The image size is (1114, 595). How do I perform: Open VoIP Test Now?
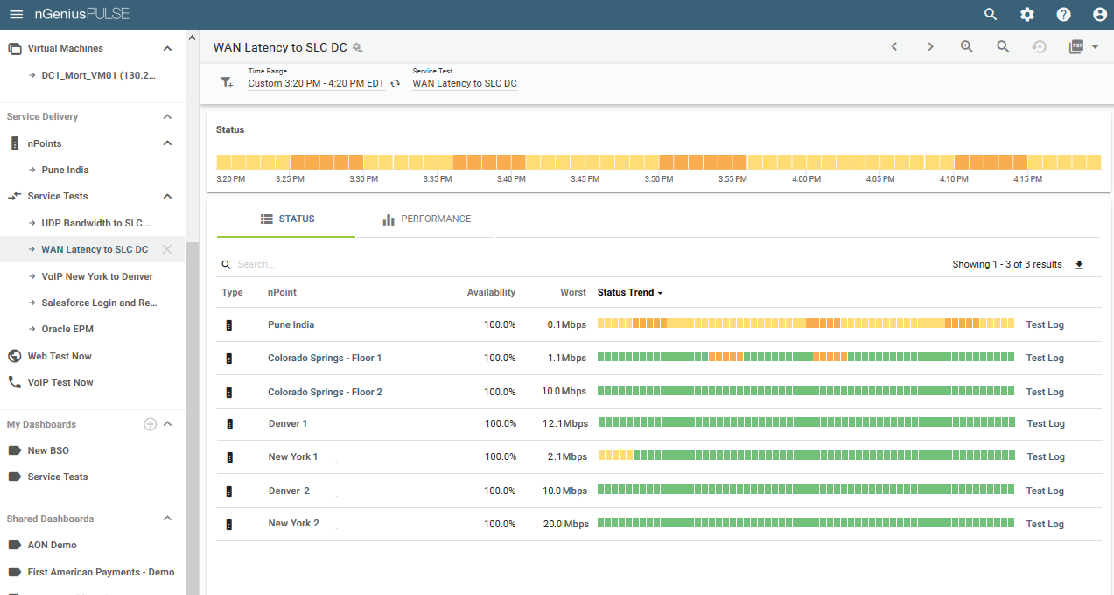pyautogui.click(x=60, y=382)
